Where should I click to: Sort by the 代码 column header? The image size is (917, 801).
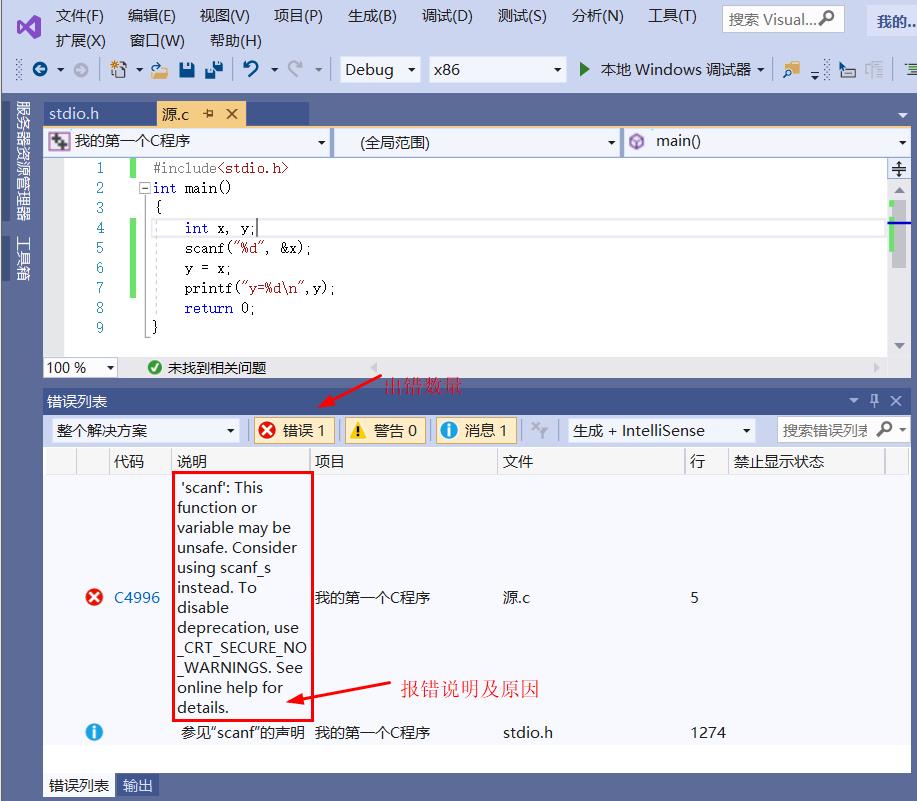pyautogui.click(x=140, y=461)
